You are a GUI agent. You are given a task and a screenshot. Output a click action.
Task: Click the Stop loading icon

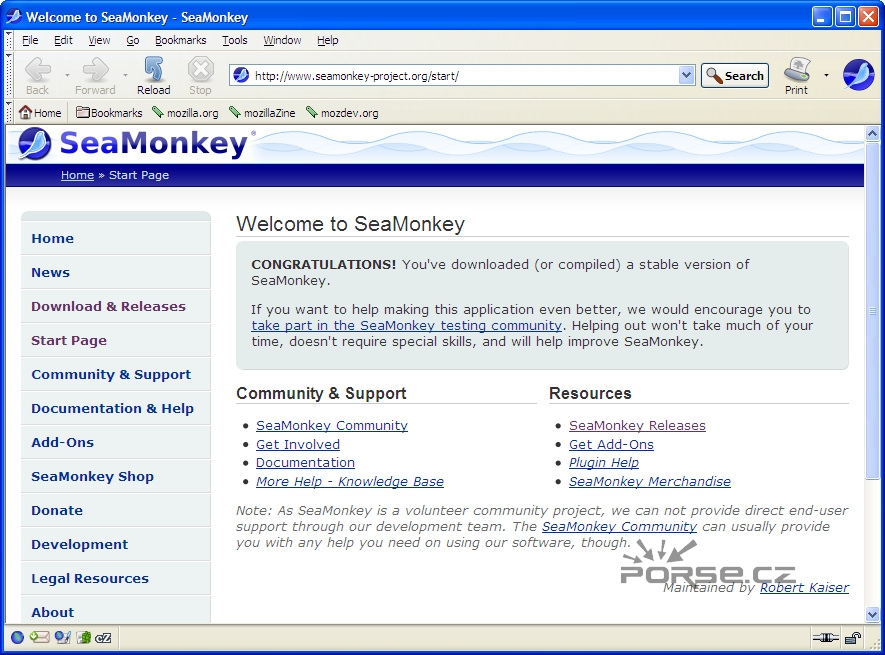[200, 70]
